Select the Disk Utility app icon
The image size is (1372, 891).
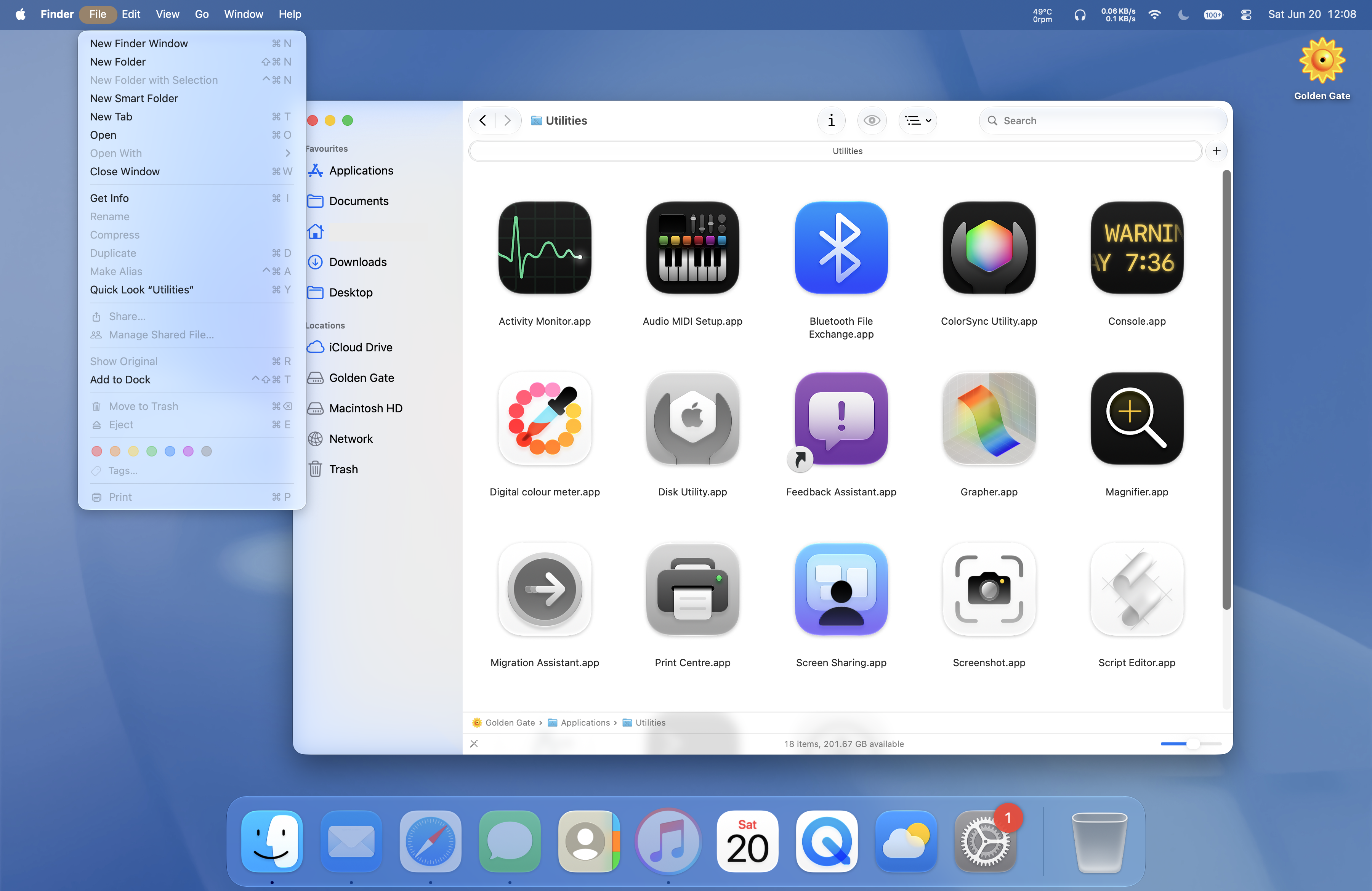692,418
